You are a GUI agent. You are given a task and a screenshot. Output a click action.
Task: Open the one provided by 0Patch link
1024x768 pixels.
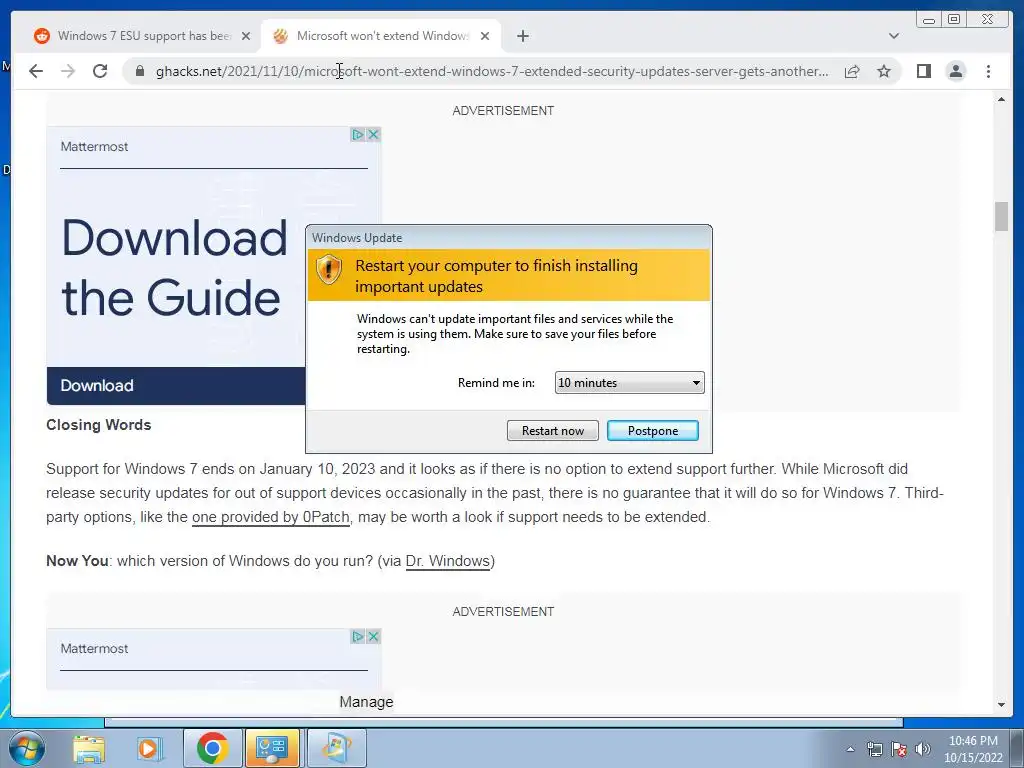coord(270,517)
